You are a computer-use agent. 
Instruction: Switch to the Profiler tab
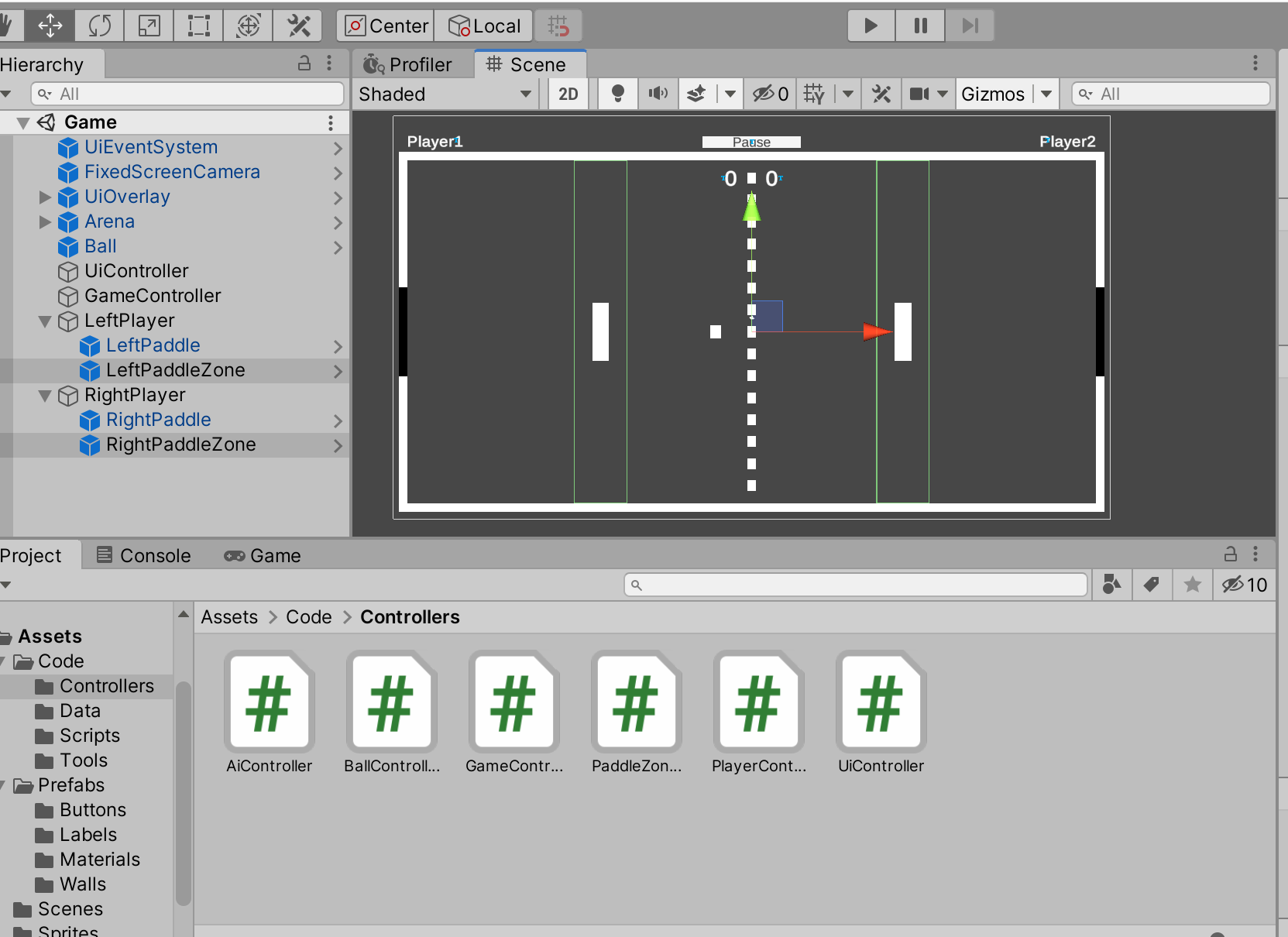point(408,64)
